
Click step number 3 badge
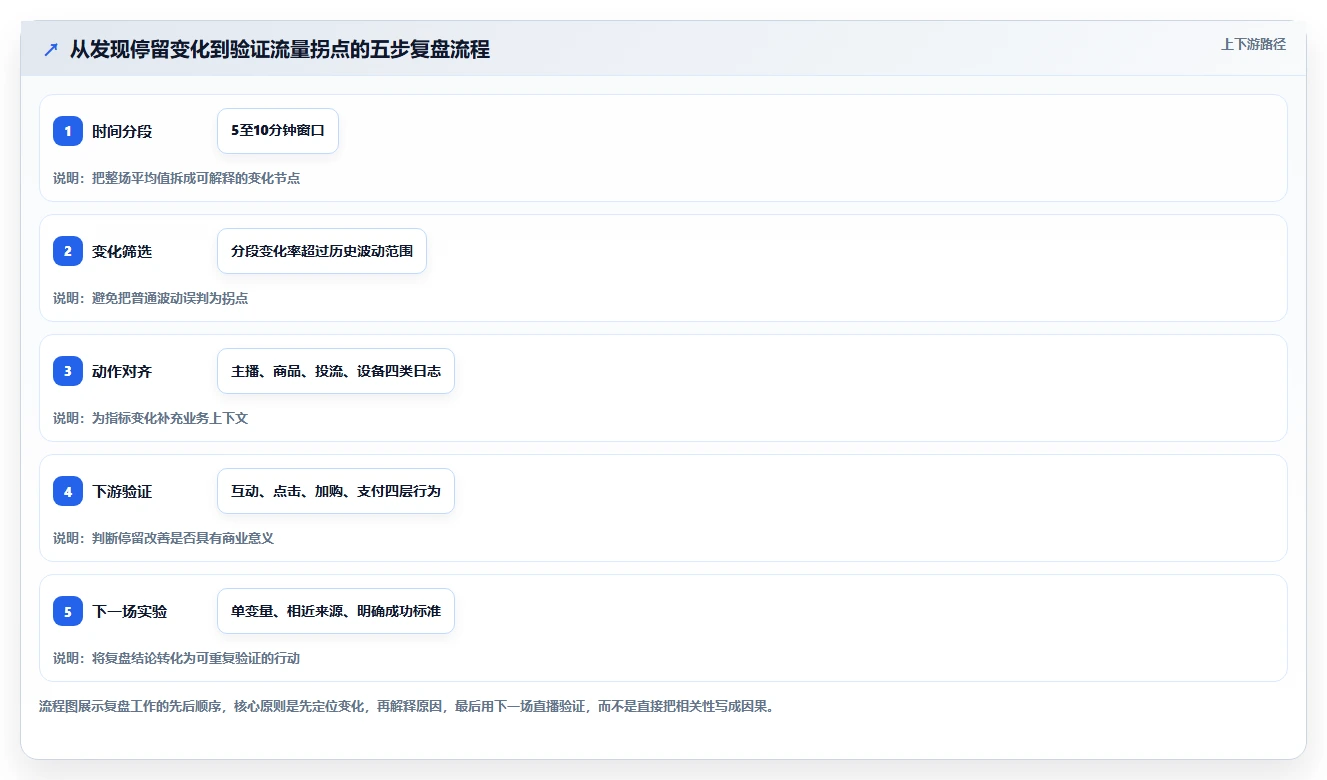click(68, 371)
